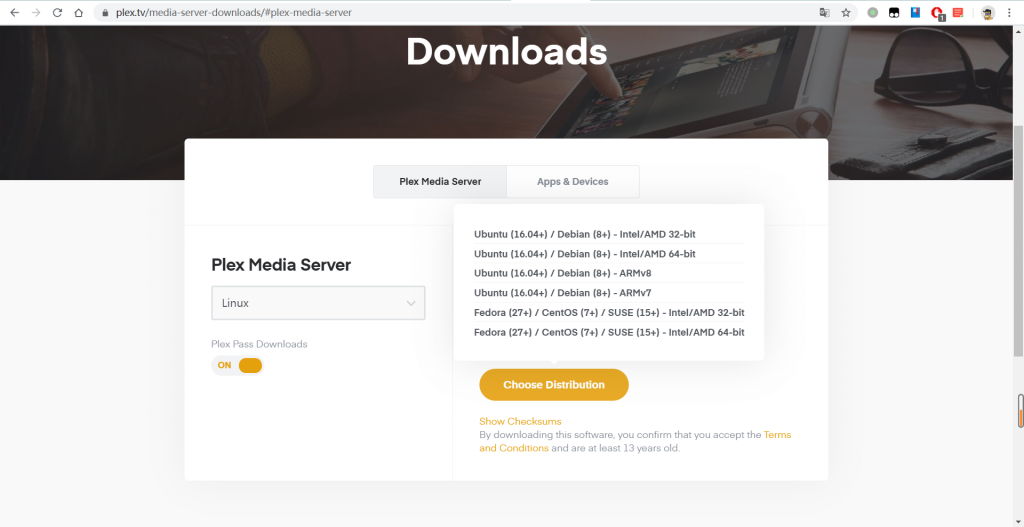Switch to Apps & Devices tab
The image size is (1024, 527).
[573, 182]
